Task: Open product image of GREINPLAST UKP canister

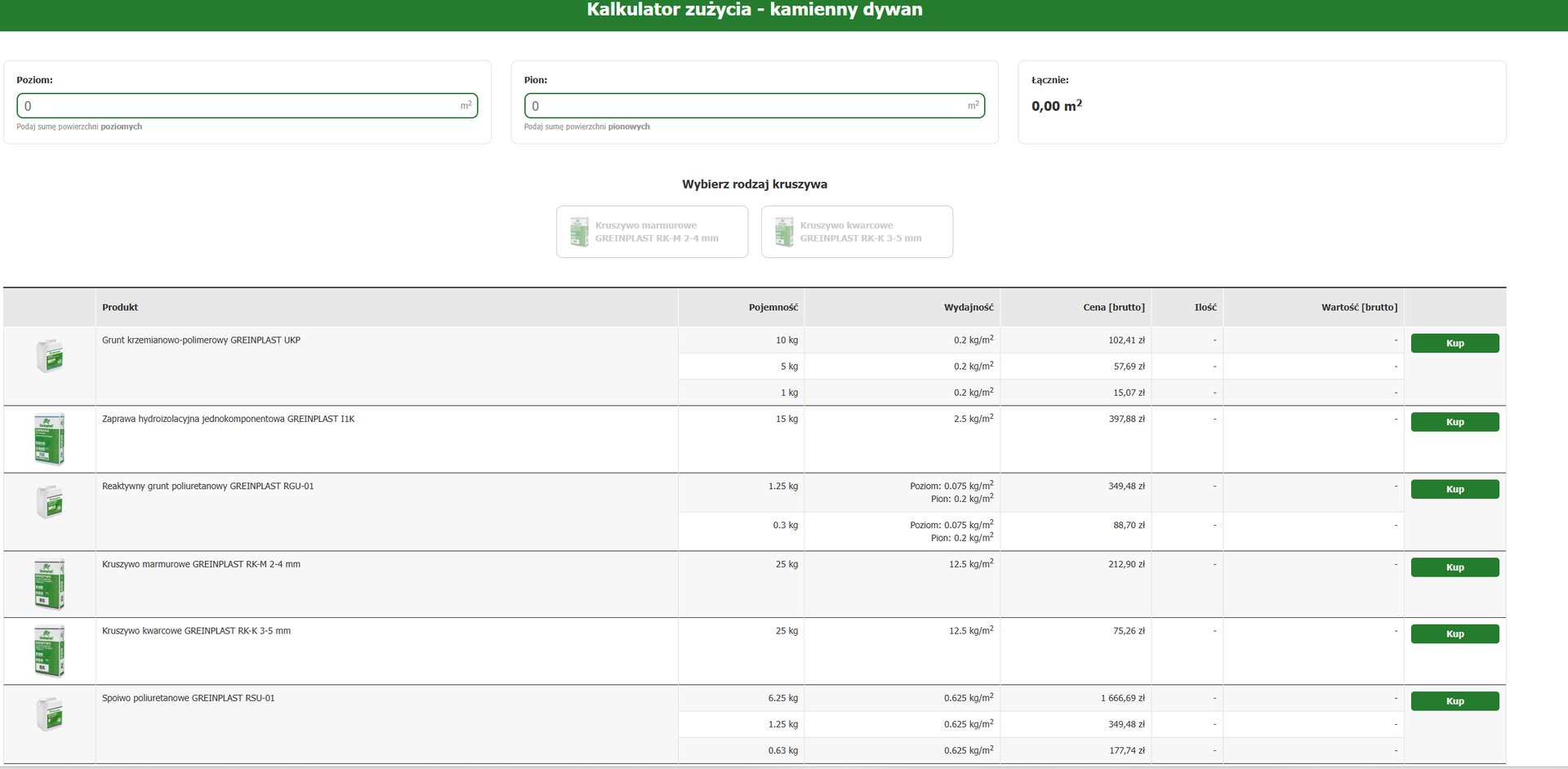Action: pos(50,356)
